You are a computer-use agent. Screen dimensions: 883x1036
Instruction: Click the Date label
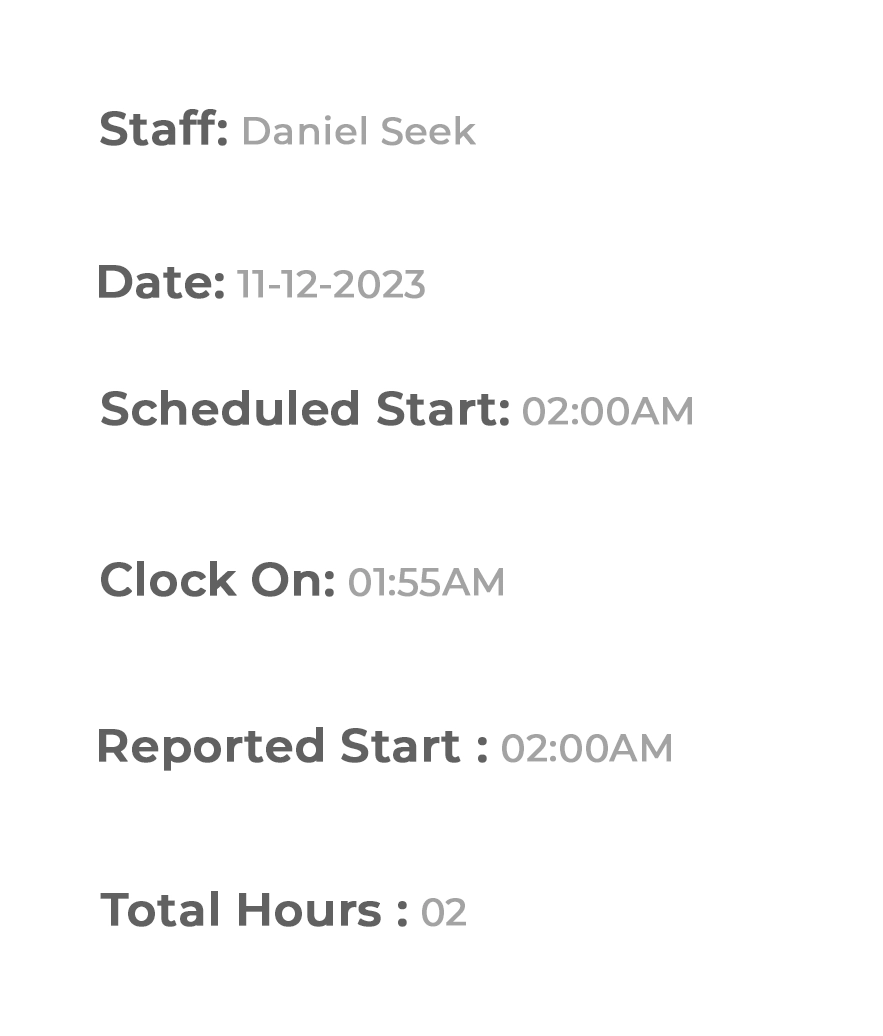pos(161,282)
